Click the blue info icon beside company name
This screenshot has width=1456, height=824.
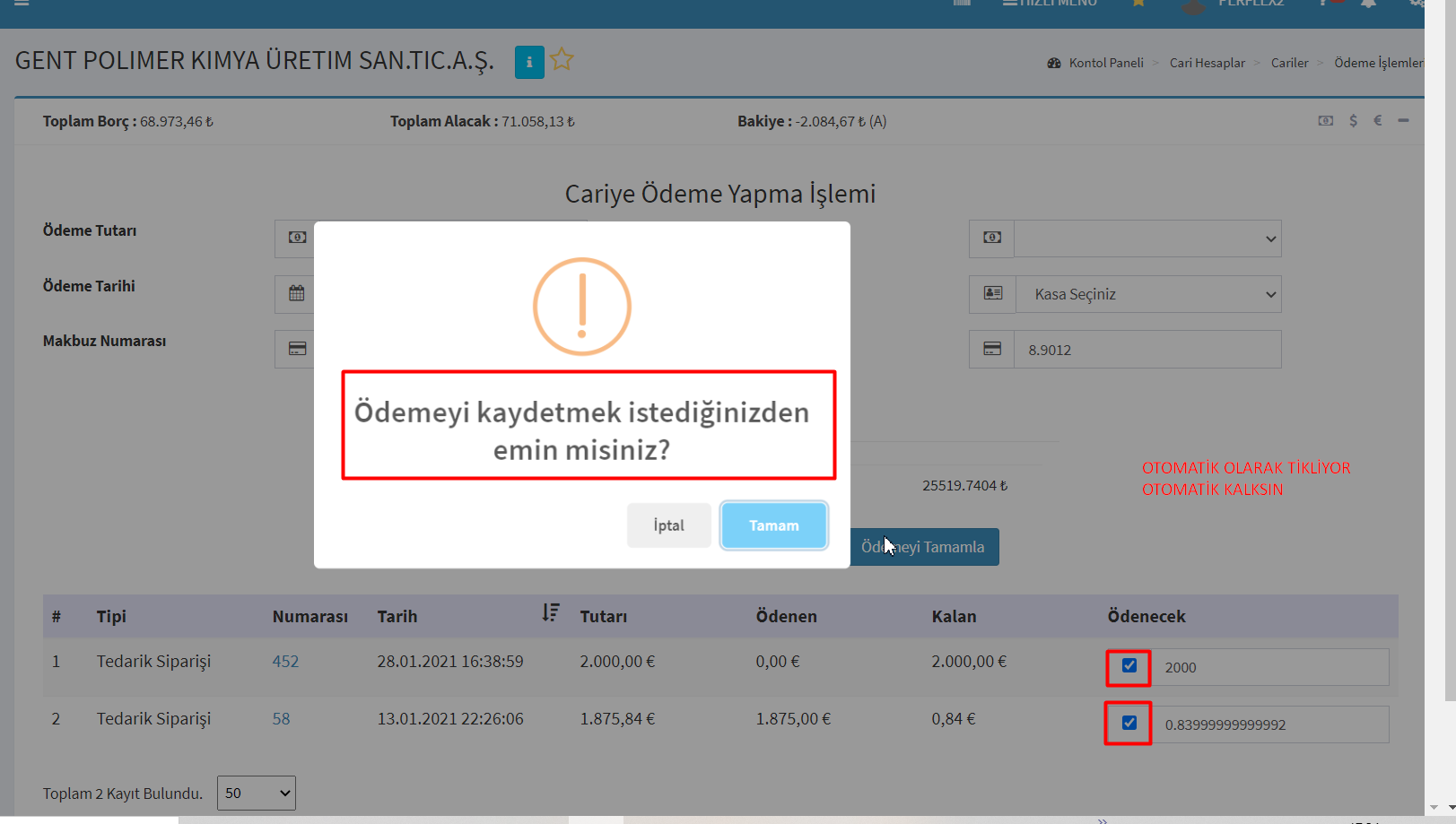(528, 62)
